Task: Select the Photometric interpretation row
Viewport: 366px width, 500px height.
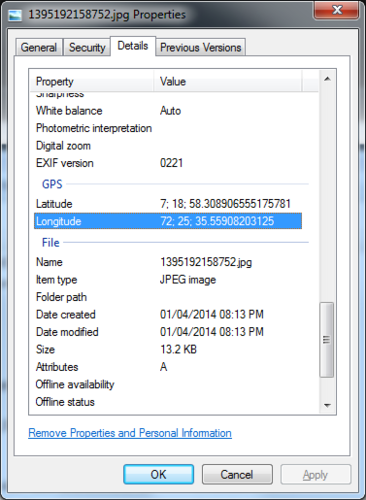Action: pyautogui.click(x=168, y=128)
